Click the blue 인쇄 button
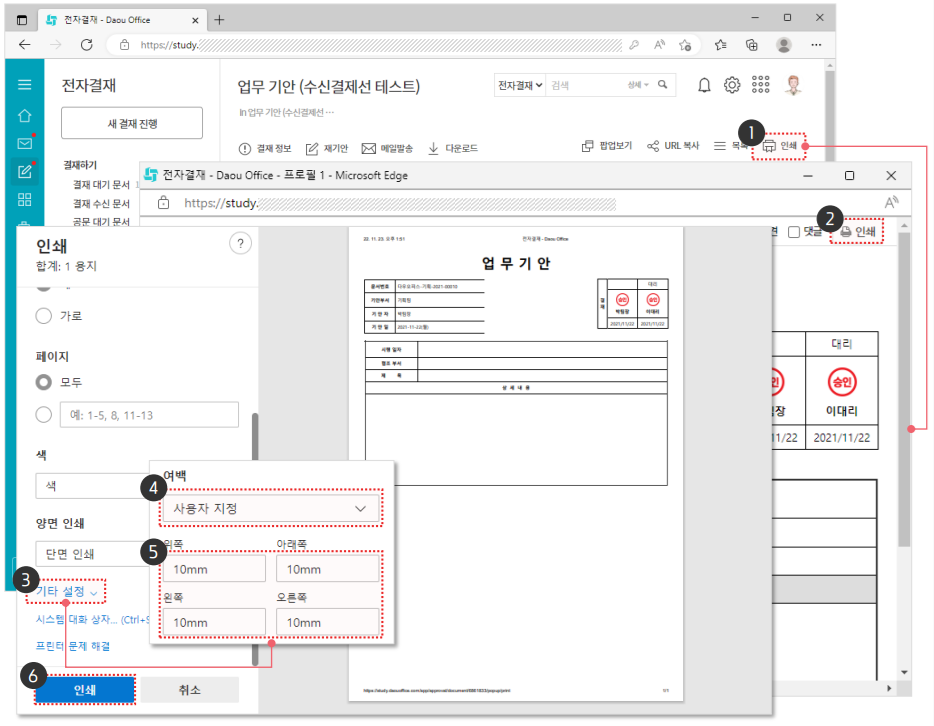Viewport: 934px width, 726px height. (85, 690)
